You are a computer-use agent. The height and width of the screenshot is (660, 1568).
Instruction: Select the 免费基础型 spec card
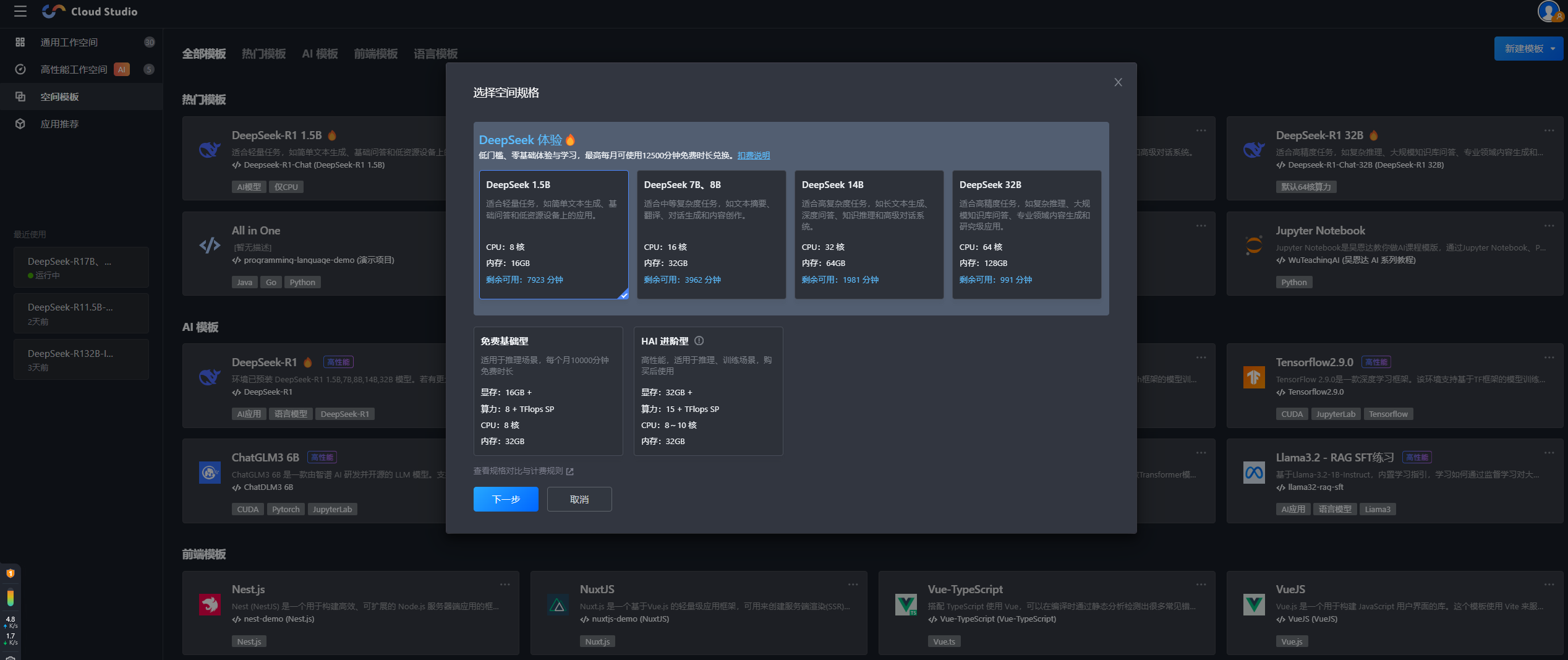click(x=548, y=391)
